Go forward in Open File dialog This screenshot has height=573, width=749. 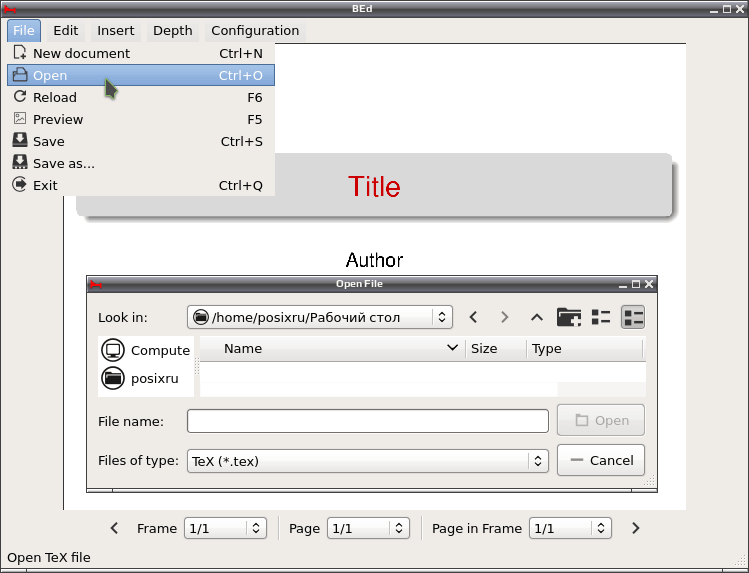point(504,317)
